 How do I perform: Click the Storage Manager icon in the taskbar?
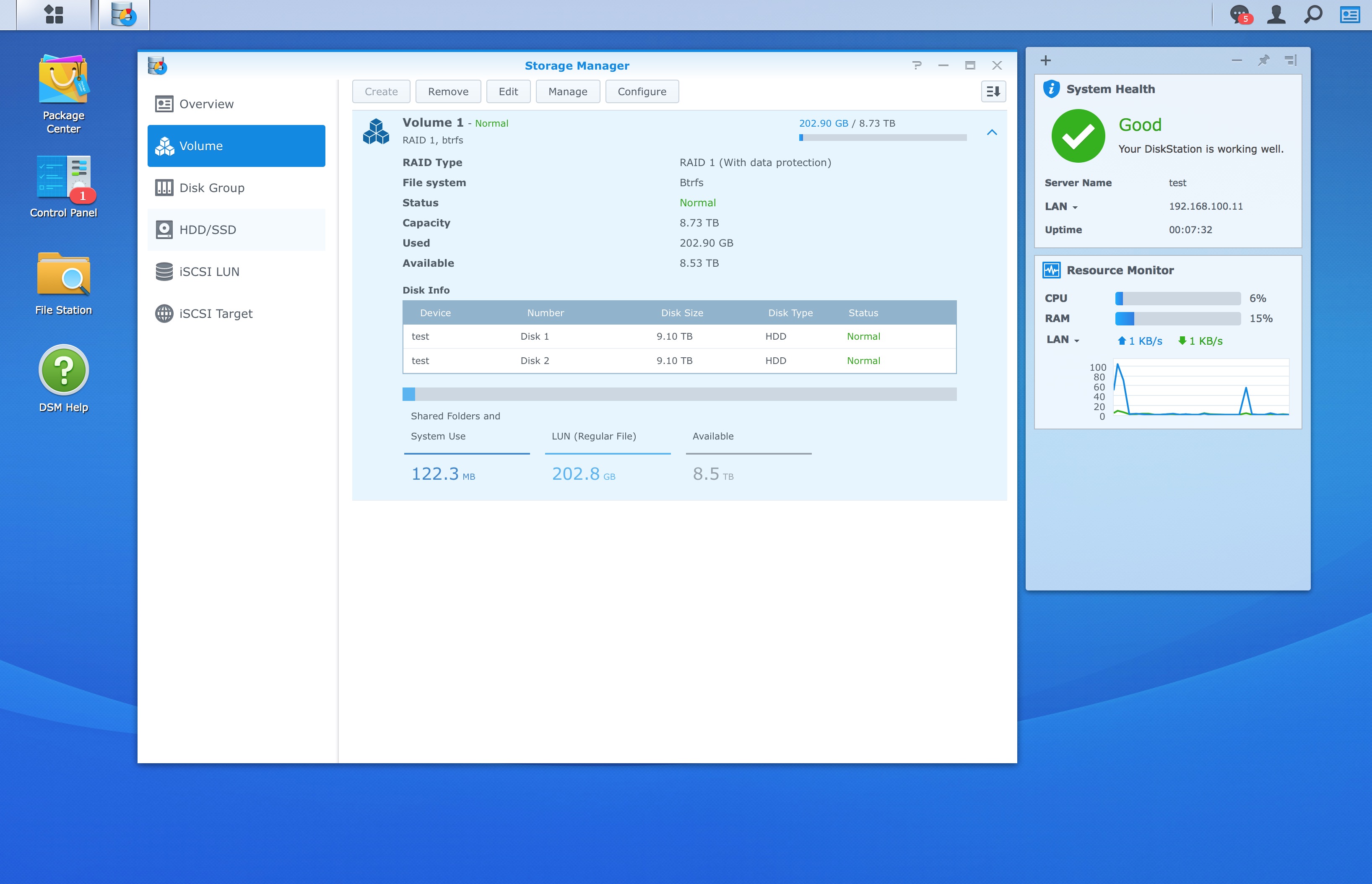pyautogui.click(x=123, y=14)
